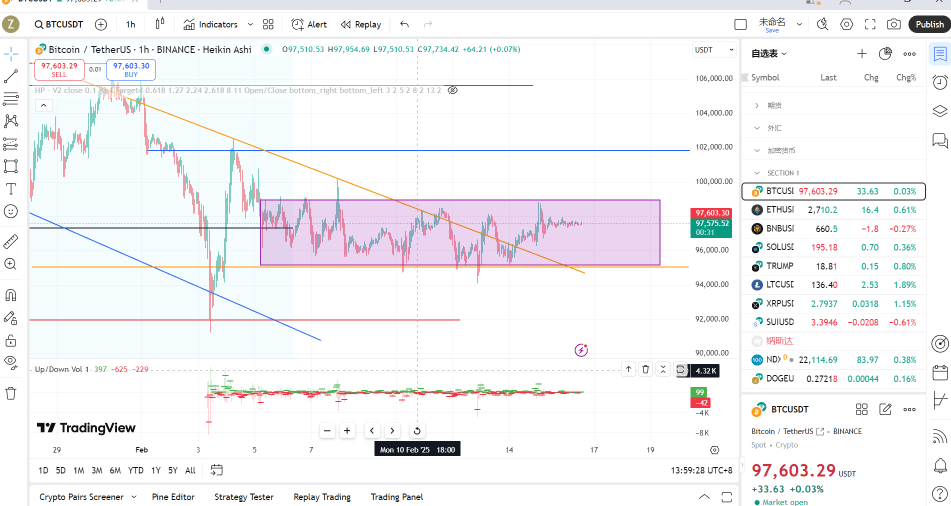Open the chats panel in sidebar
This screenshot has width=951, height=506.
click(x=939, y=141)
